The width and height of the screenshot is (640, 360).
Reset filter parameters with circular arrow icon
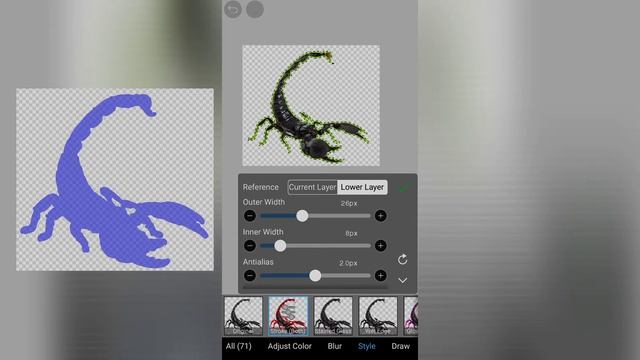[x=402, y=259]
